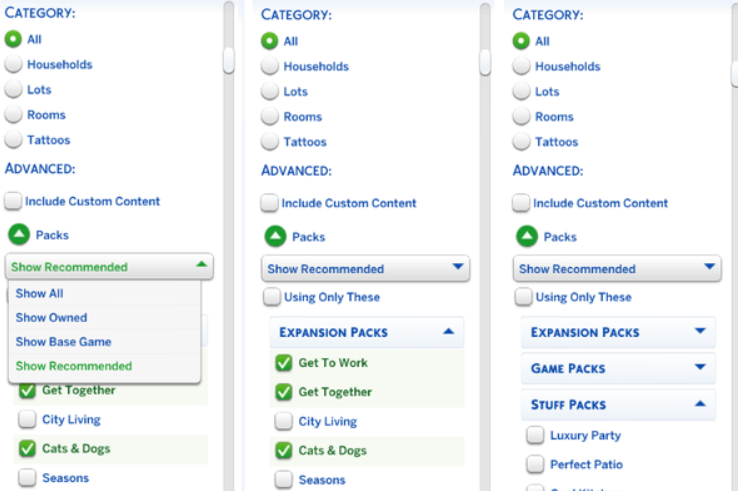This screenshot has width=738, height=491.
Task: Collapse the Stuff Packs section
Action: click(699, 404)
